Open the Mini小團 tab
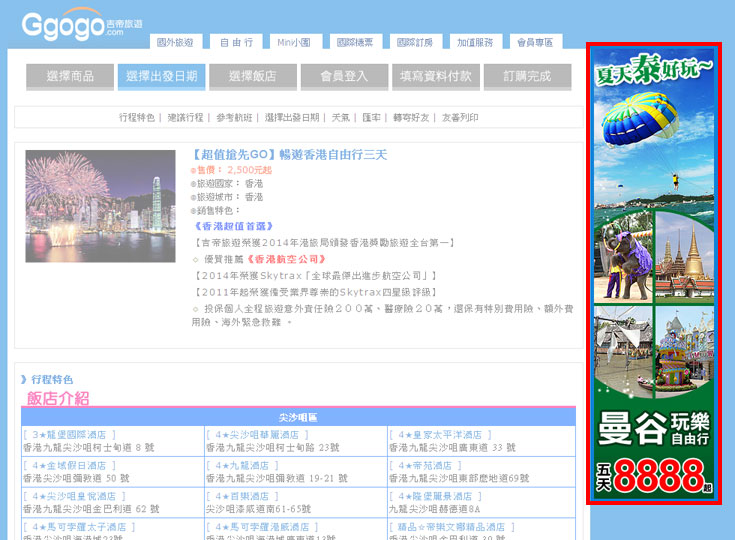 click(x=295, y=43)
